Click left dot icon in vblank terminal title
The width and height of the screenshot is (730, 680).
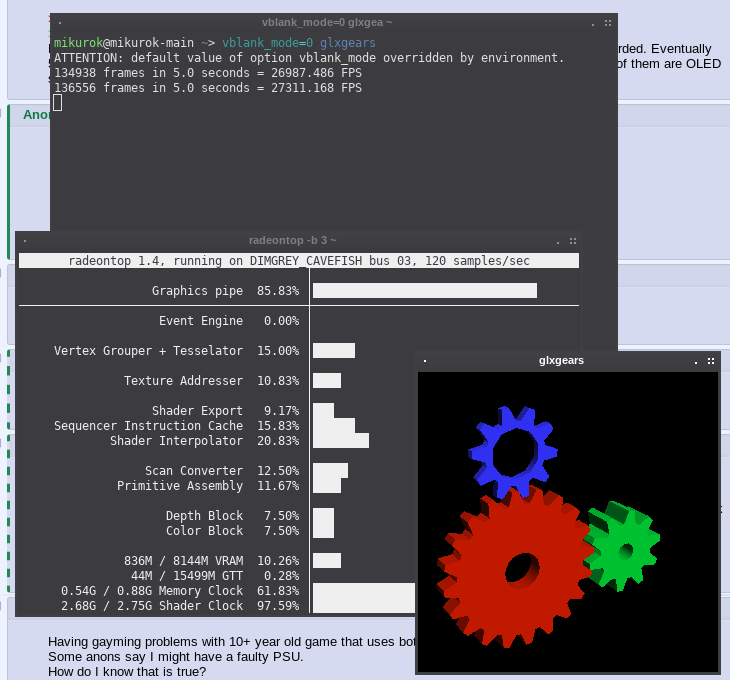point(60,23)
